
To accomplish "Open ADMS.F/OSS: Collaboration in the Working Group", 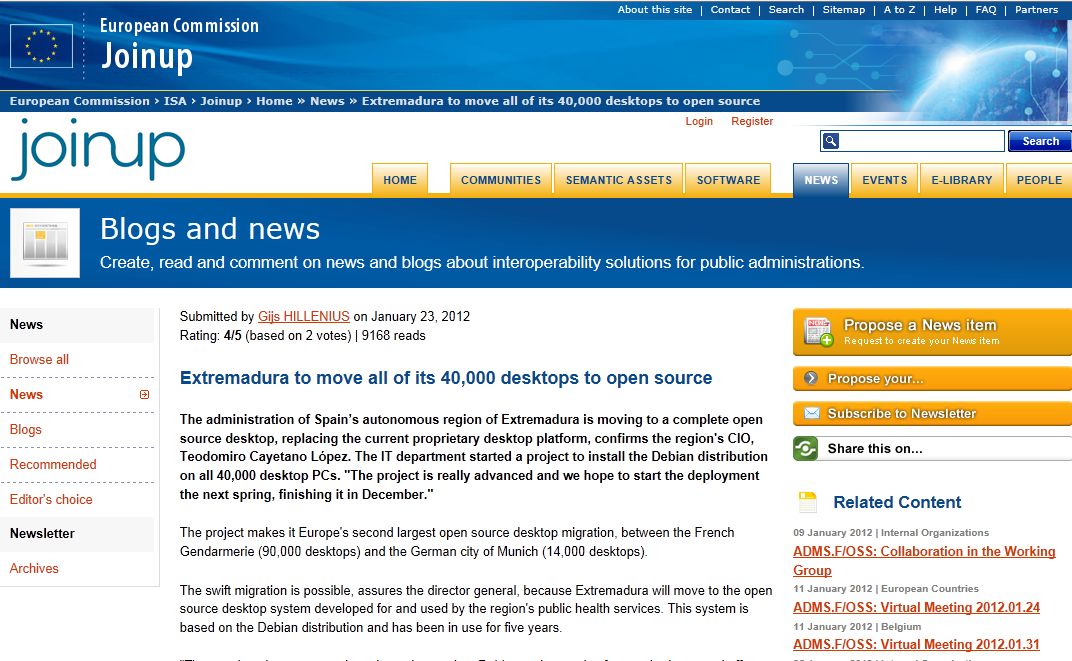I will click(x=924, y=561).
